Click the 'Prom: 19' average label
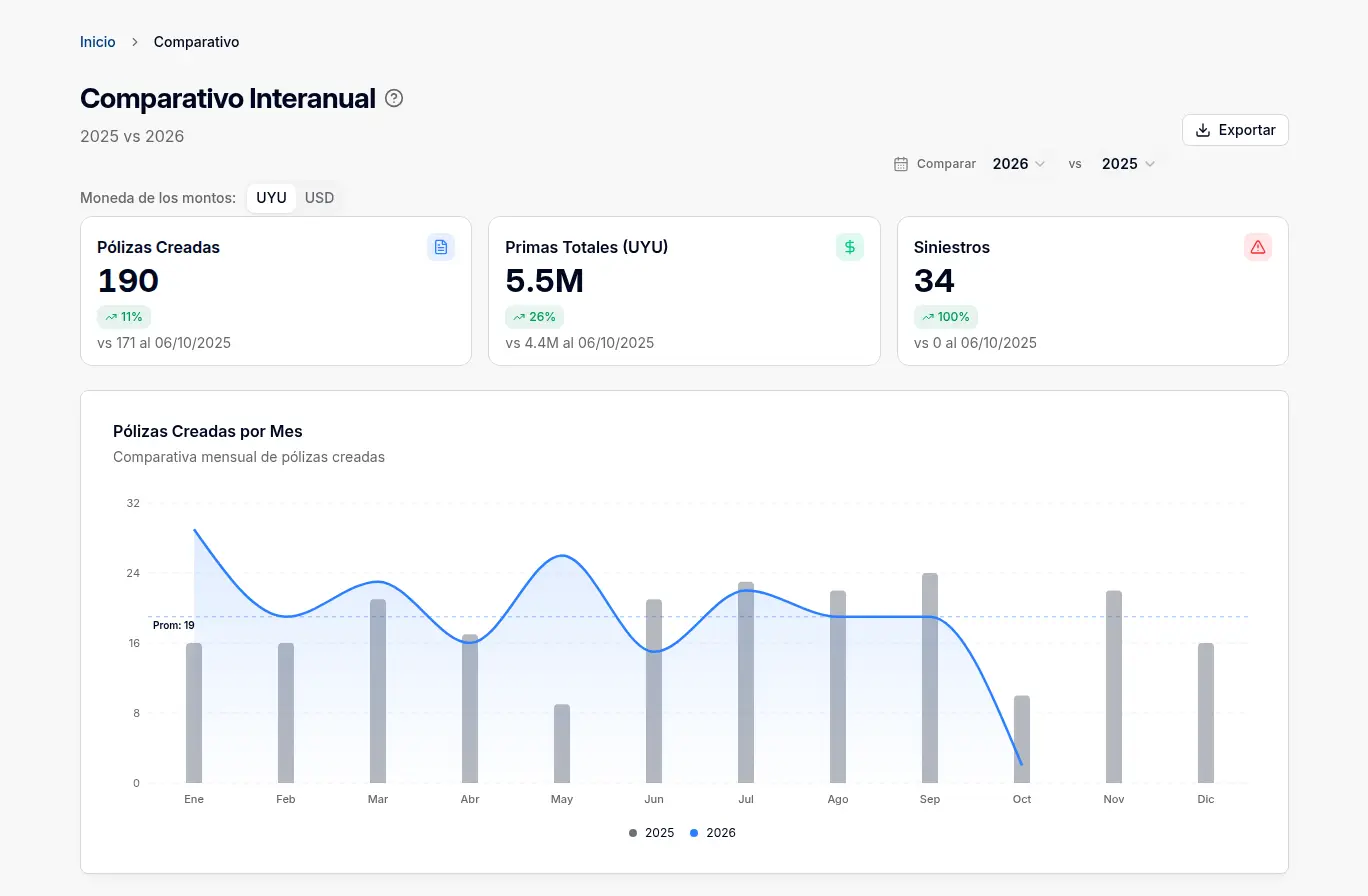 point(174,626)
